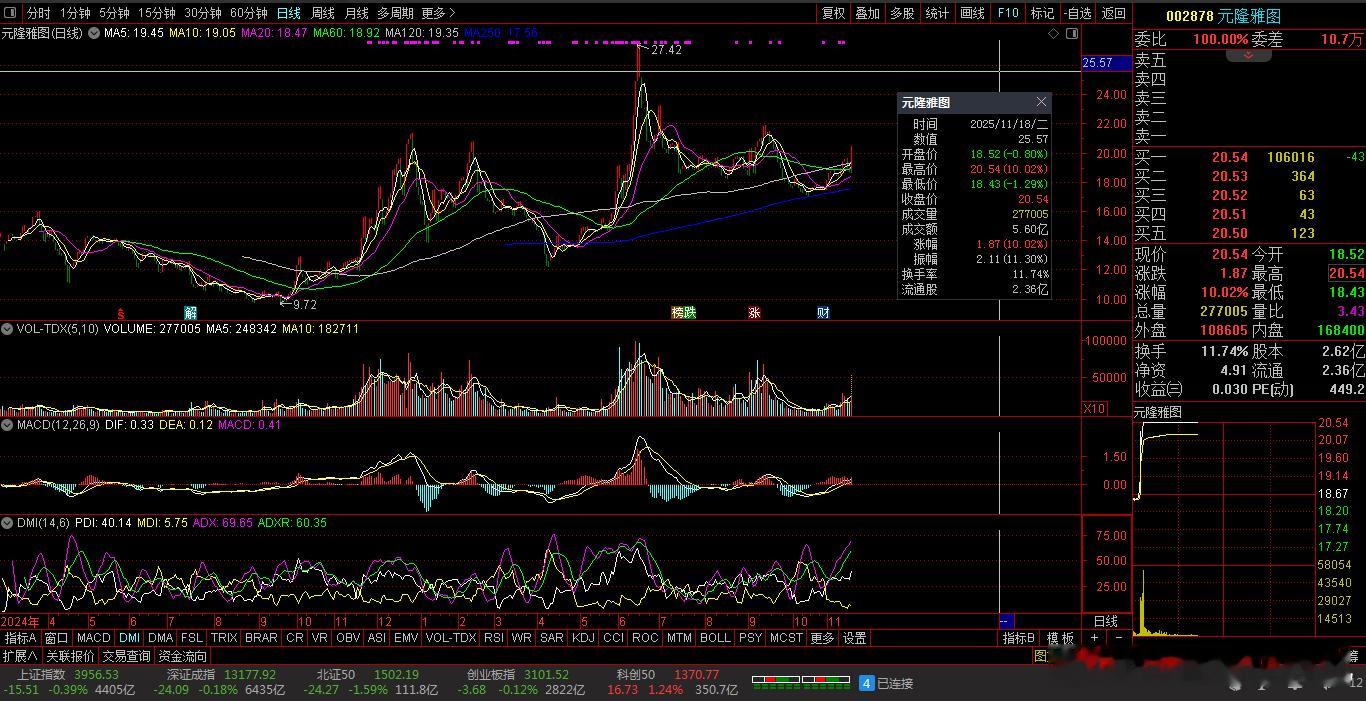This screenshot has width=1366, height=701.
Task: Click the diamond icon above the price axis
Action: point(1053,33)
